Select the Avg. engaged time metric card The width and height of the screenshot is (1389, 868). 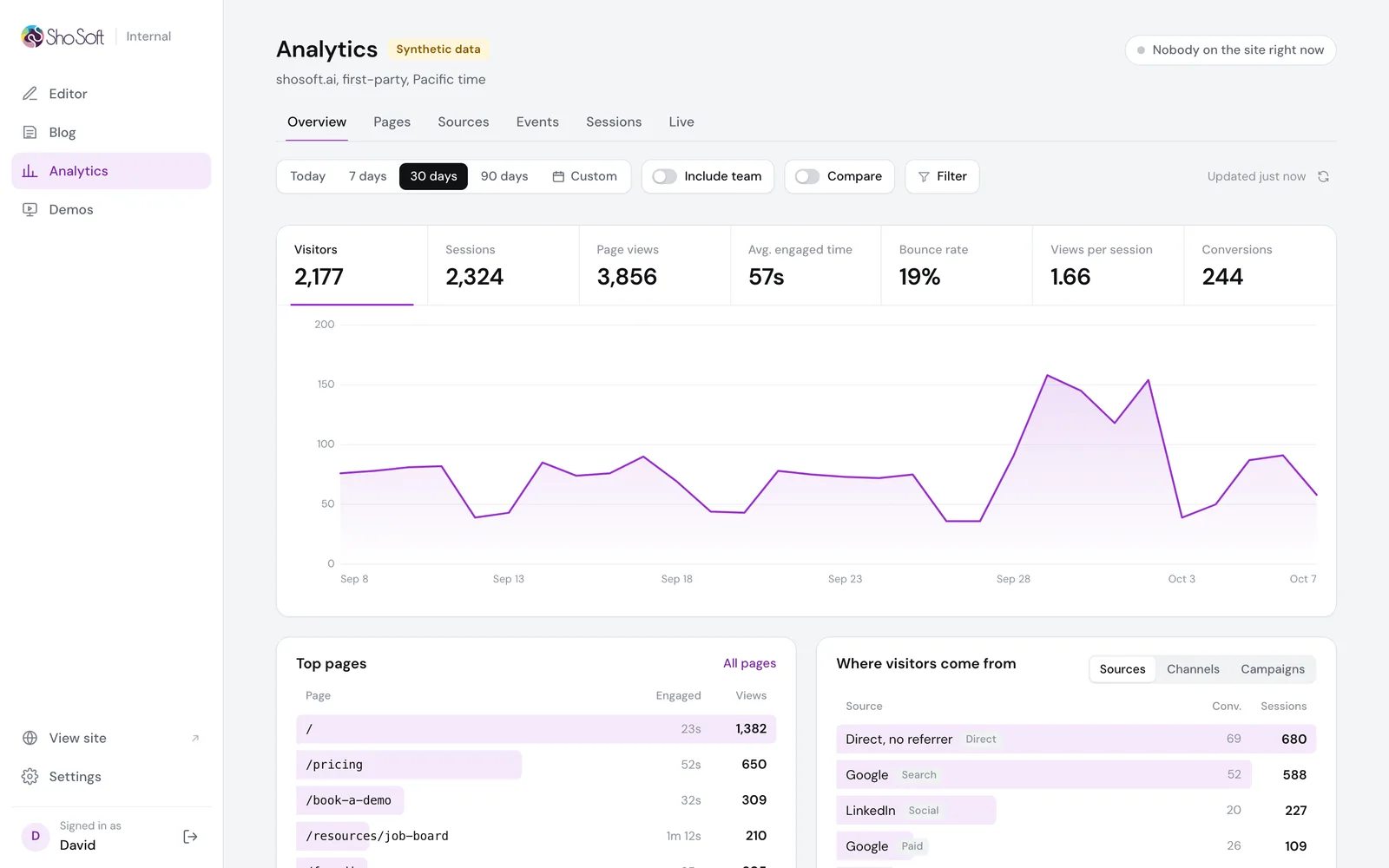806,266
